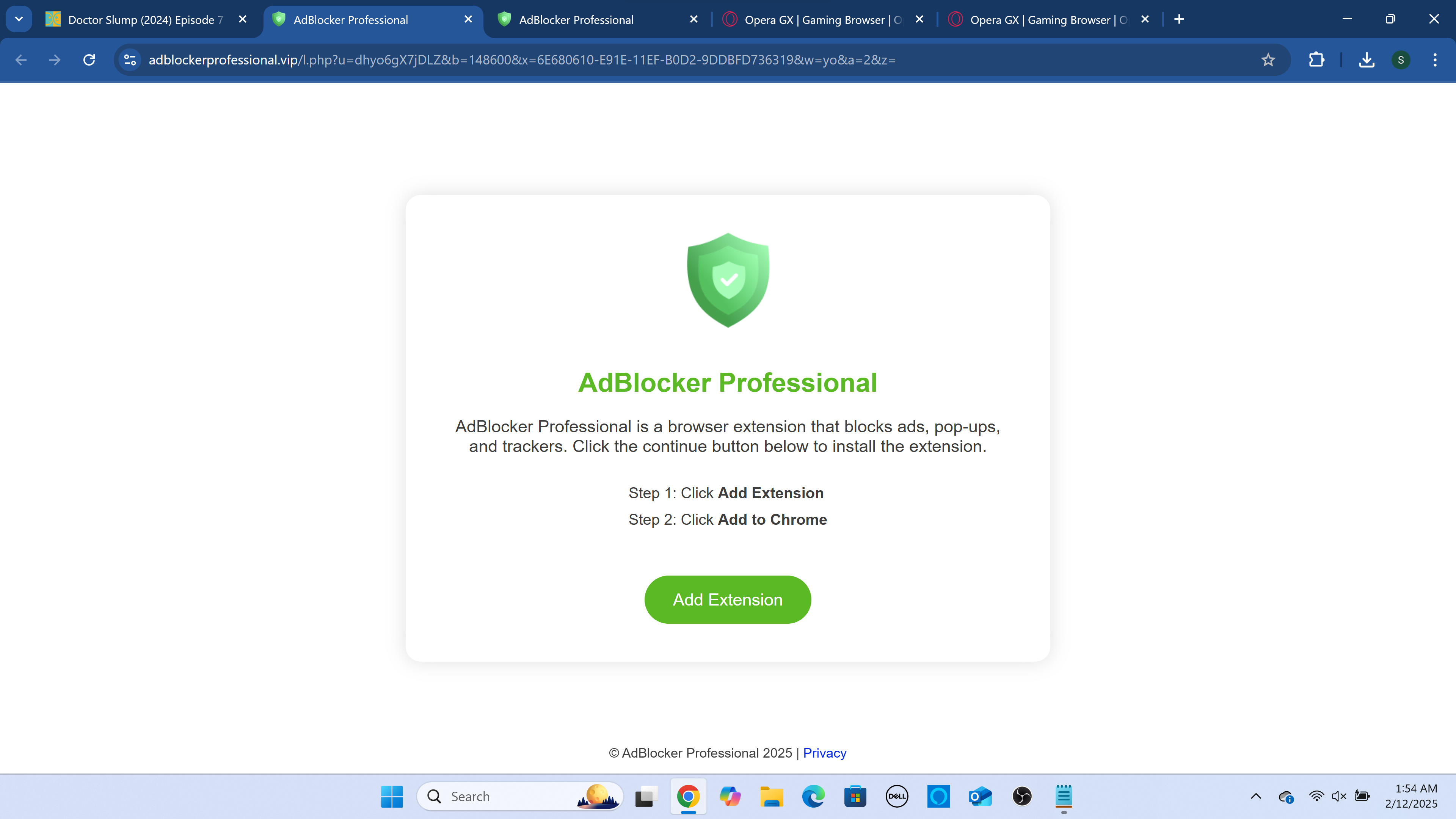1456x819 pixels.
Task: Bookmark this page with star icon
Action: tap(1268, 60)
